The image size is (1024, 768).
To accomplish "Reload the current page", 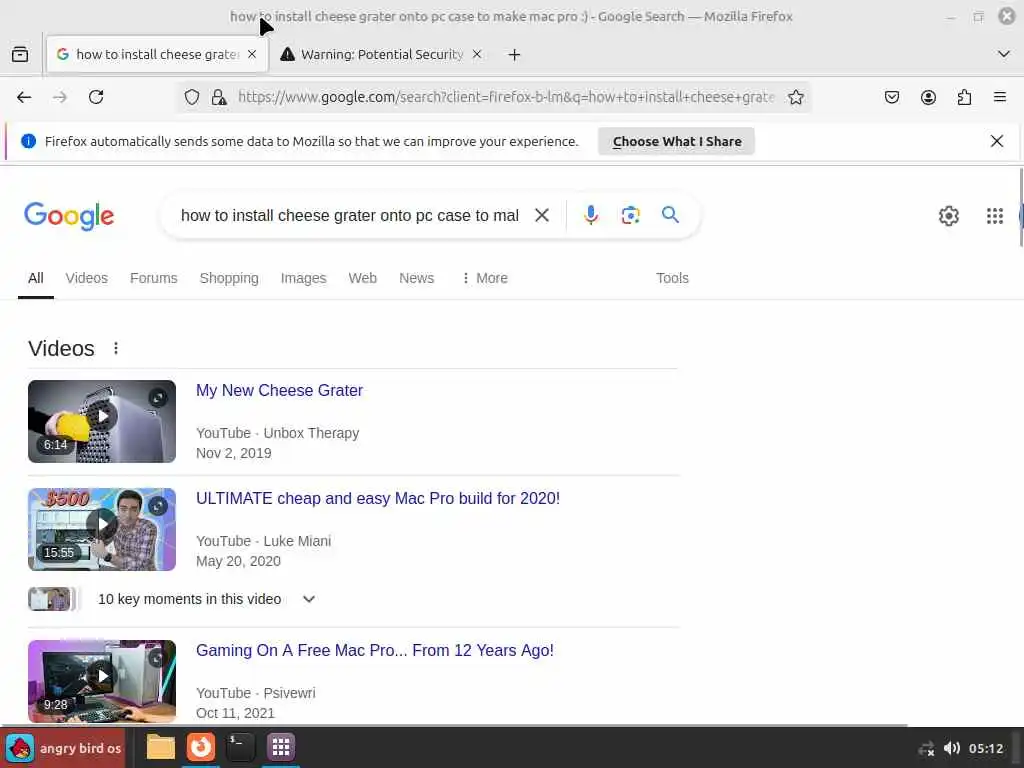I will (x=96, y=97).
